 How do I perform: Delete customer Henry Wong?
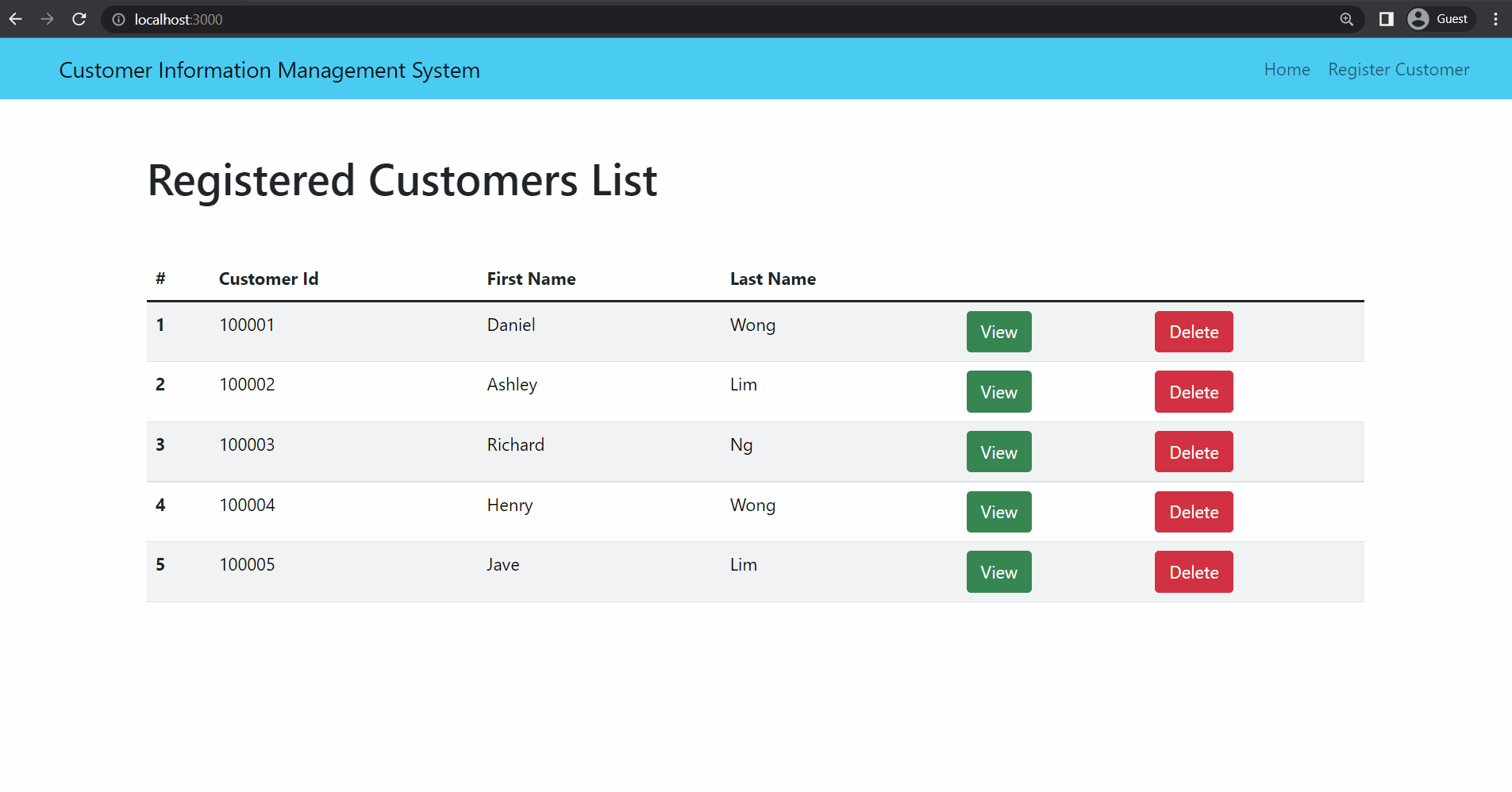1193,512
